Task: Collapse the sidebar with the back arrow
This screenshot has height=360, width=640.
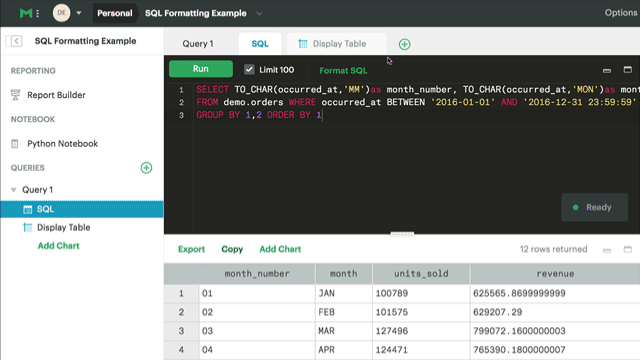Action: click(x=16, y=41)
